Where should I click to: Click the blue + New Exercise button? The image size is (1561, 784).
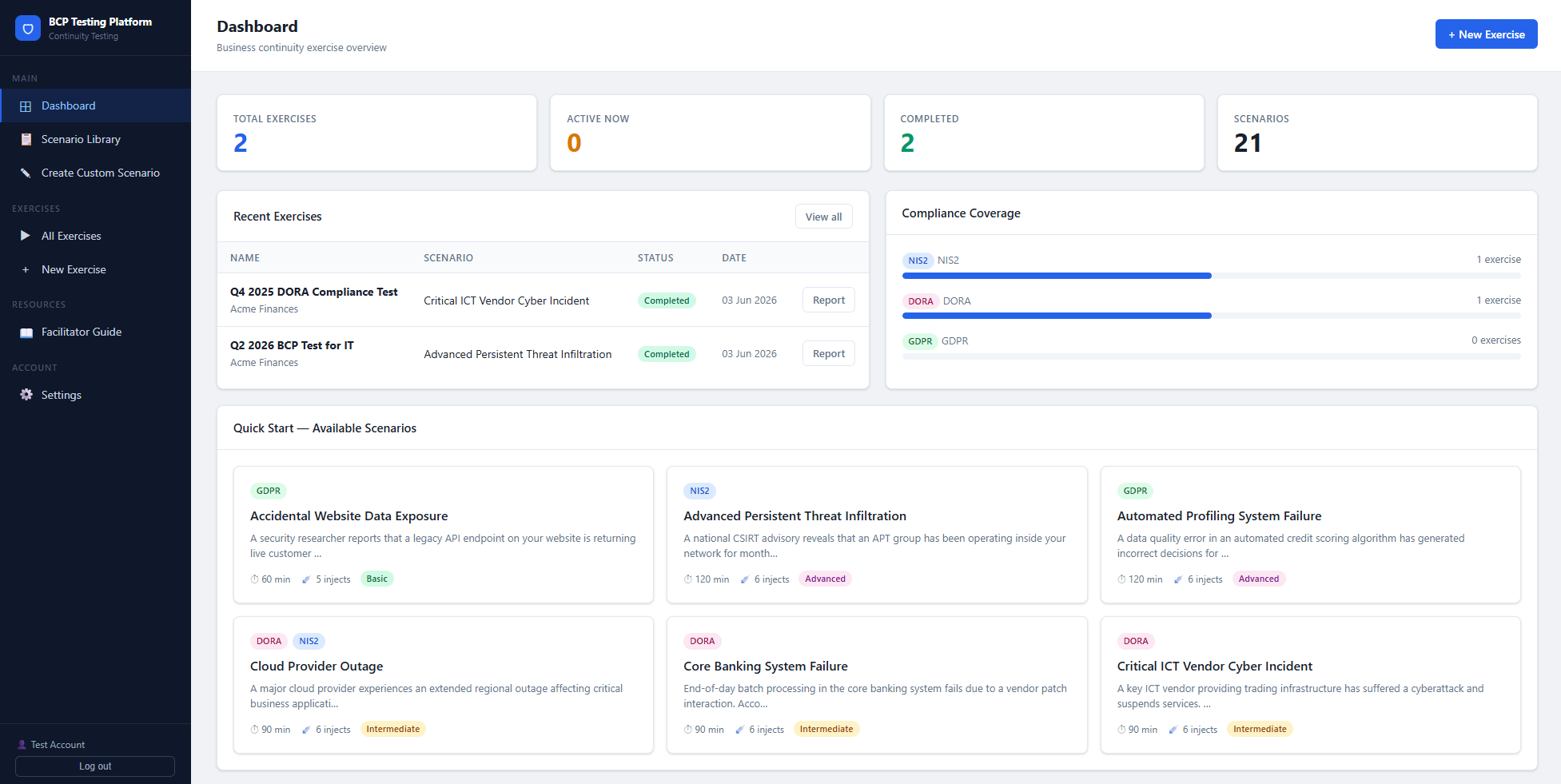[x=1486, y=34]
